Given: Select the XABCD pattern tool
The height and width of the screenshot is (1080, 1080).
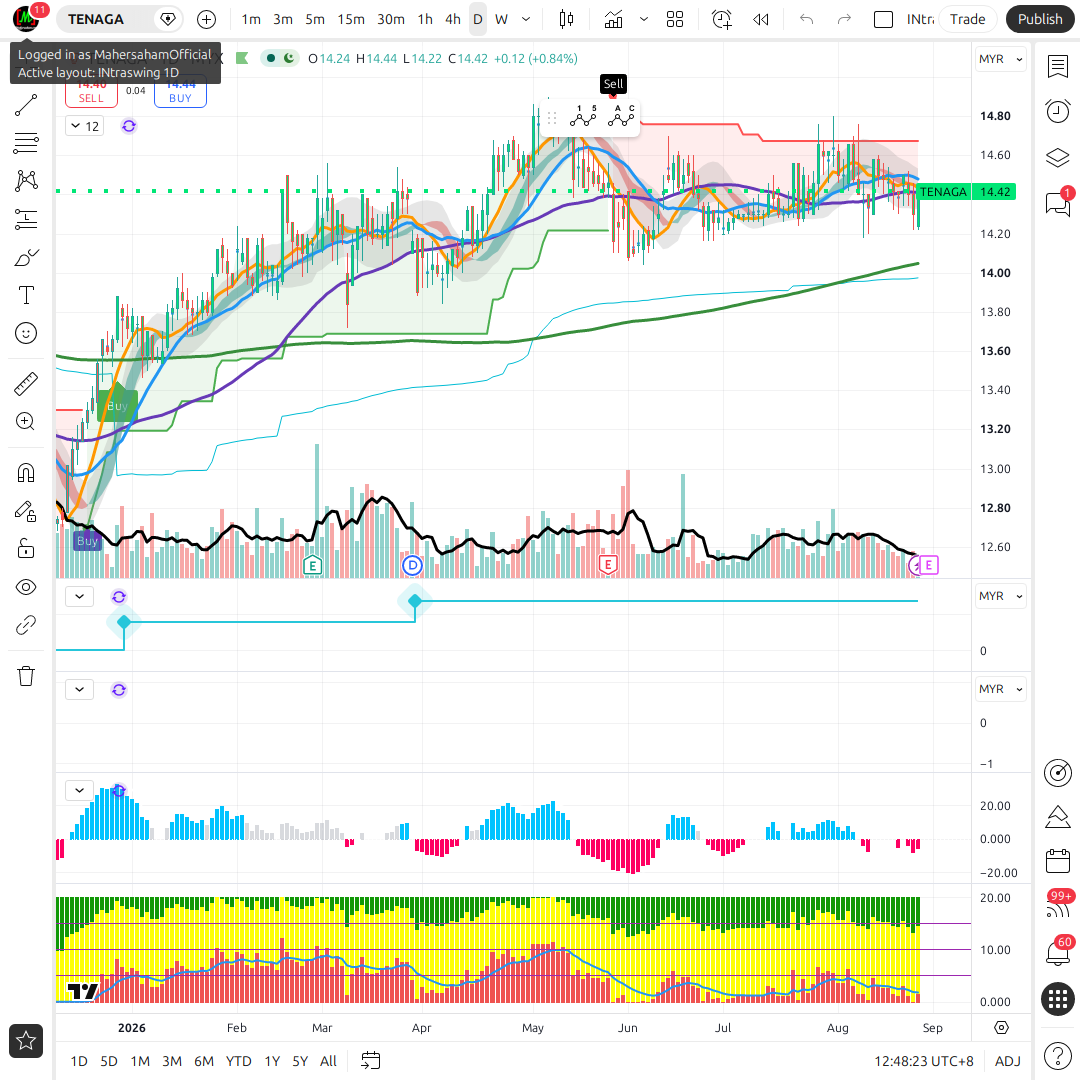Looking at the screenshot, I should click(x=26, y=180).
